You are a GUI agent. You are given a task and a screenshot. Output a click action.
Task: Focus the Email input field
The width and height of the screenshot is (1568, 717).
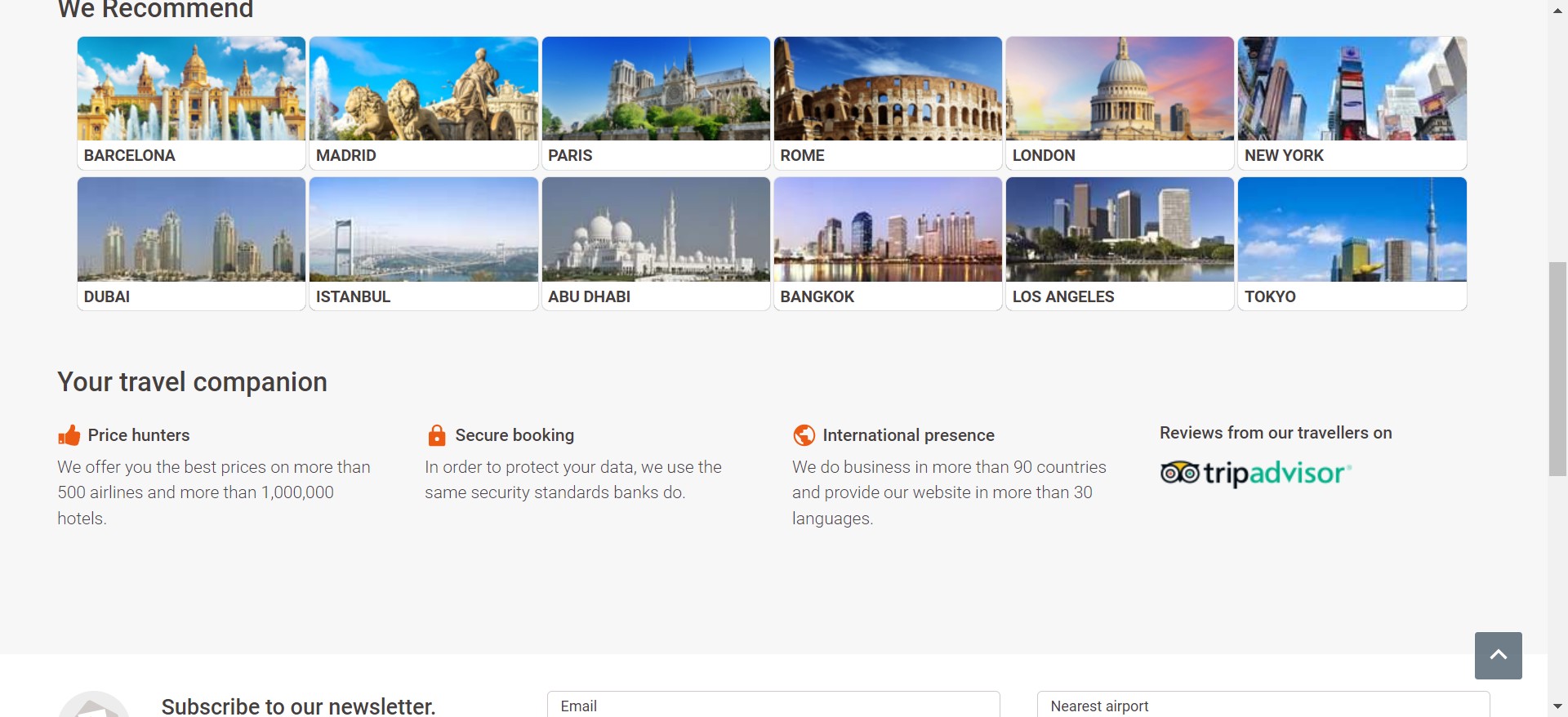coord(773,706)
